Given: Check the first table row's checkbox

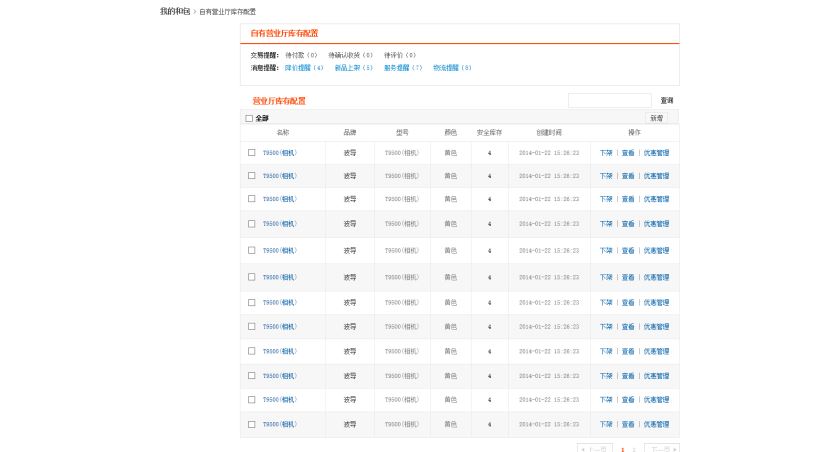Looking at the screenshot, I should pos(251,153).
